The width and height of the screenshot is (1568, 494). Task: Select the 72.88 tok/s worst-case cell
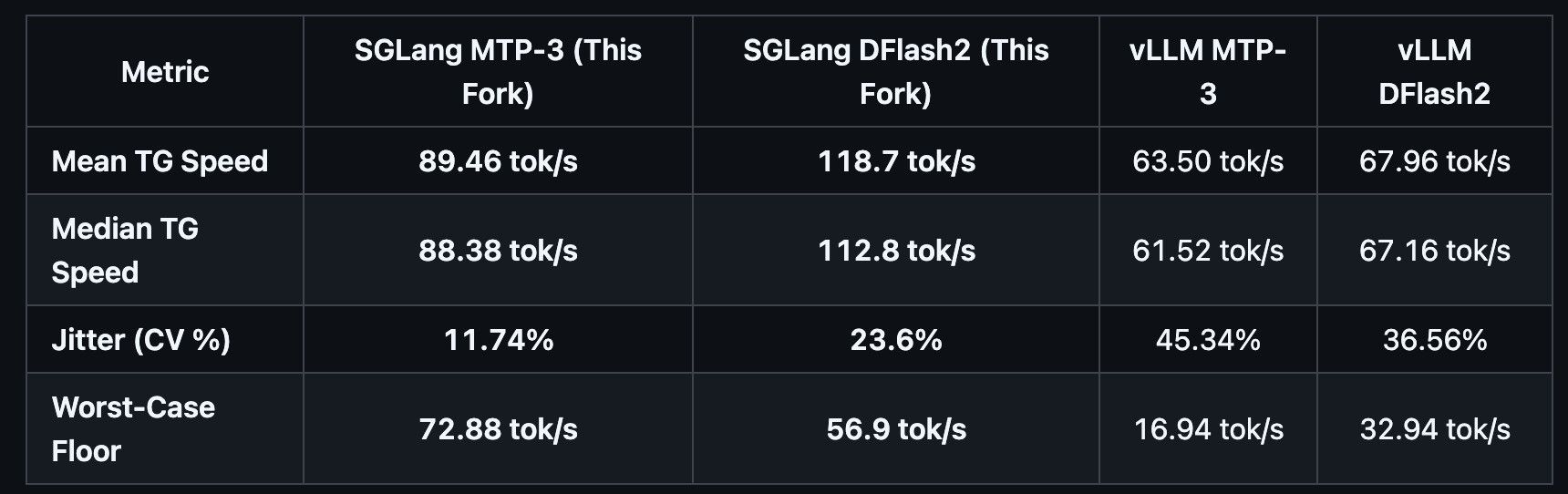pyautogui.click(x=498, y=428)
